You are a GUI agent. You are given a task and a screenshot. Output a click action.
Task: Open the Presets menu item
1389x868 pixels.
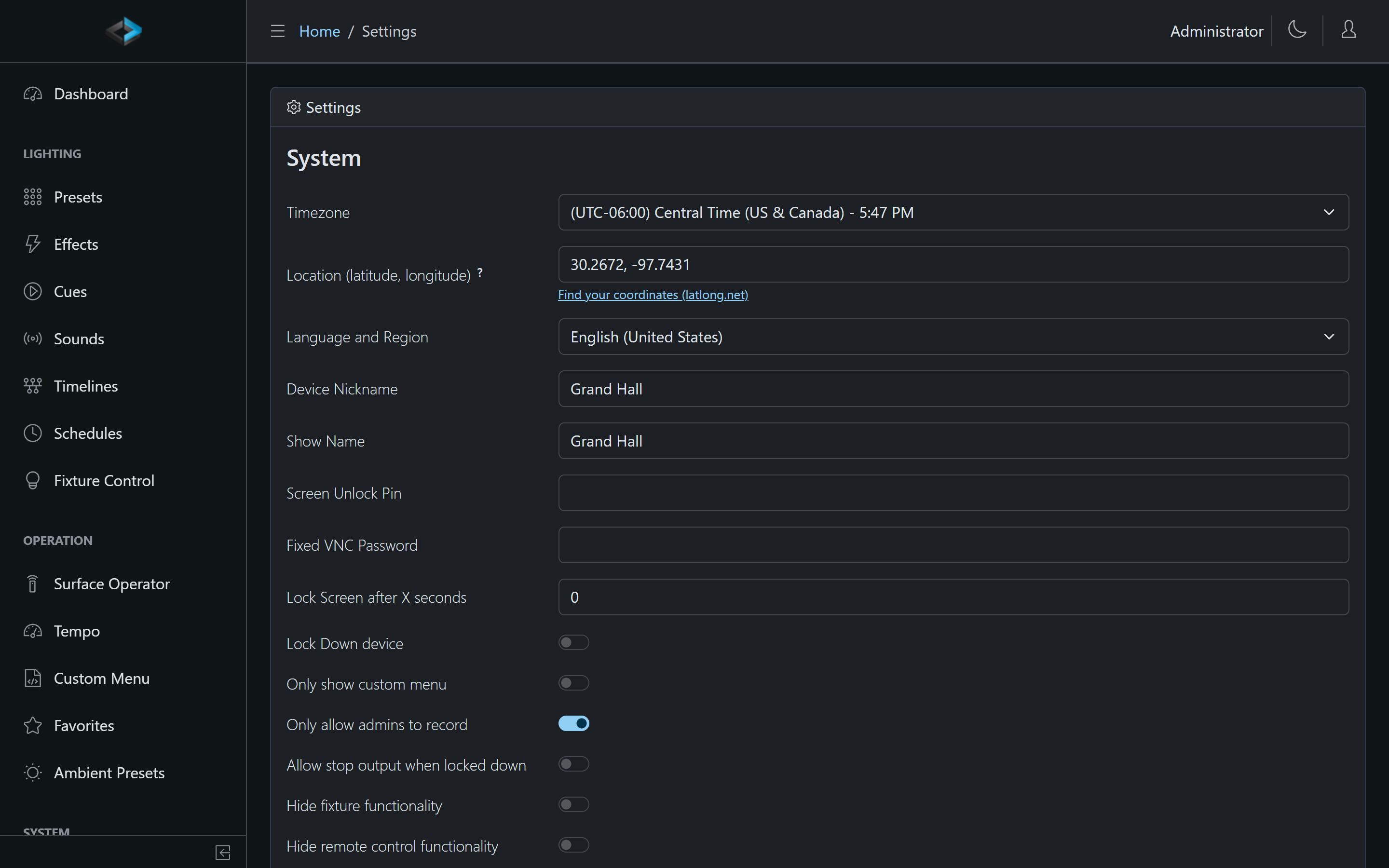coord(78,197)
